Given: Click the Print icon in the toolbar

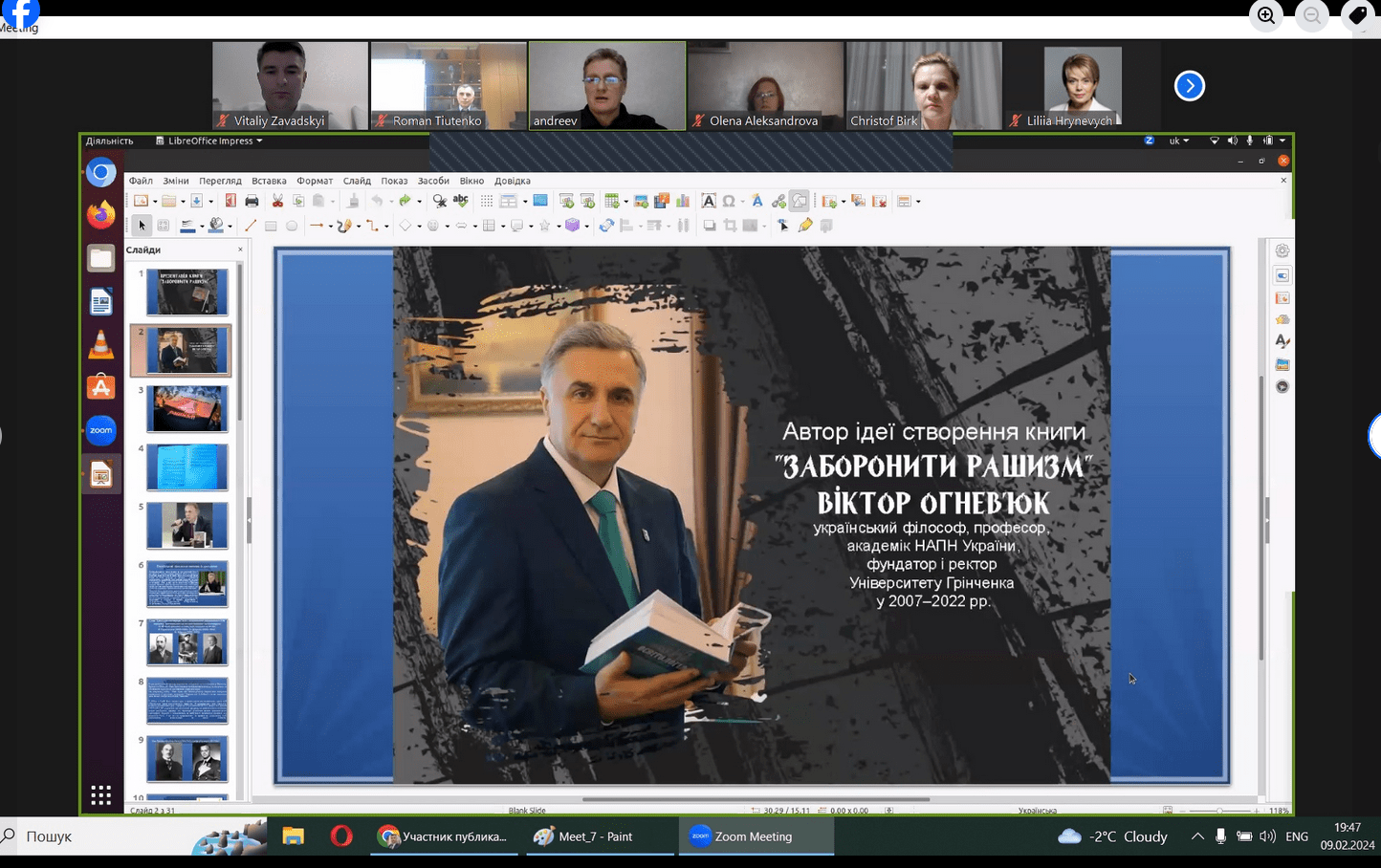Looking at the screenshot, I should (x=252, y=201).
